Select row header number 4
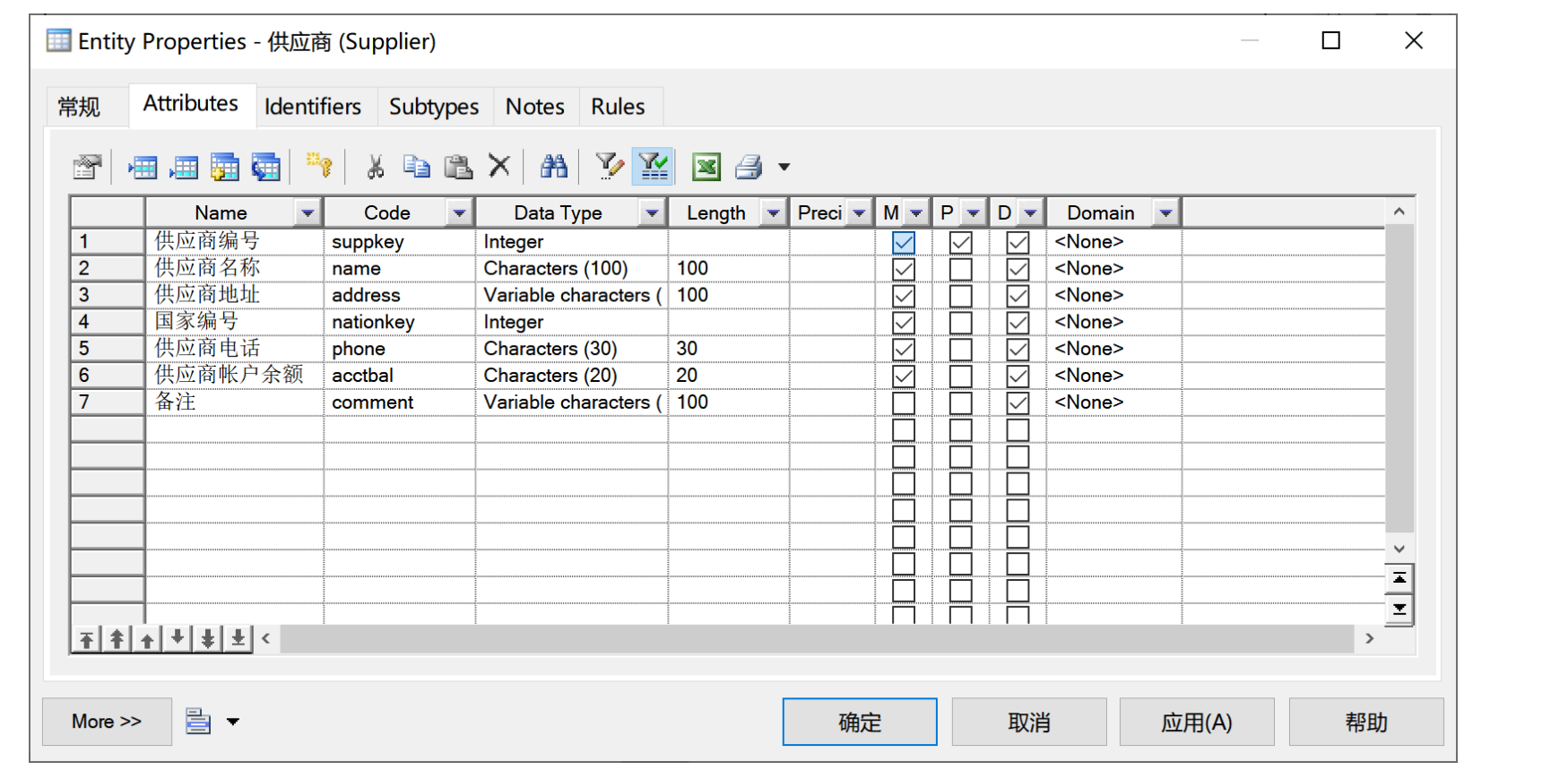This screenshot has height=779, width=1568. point(108,322)
